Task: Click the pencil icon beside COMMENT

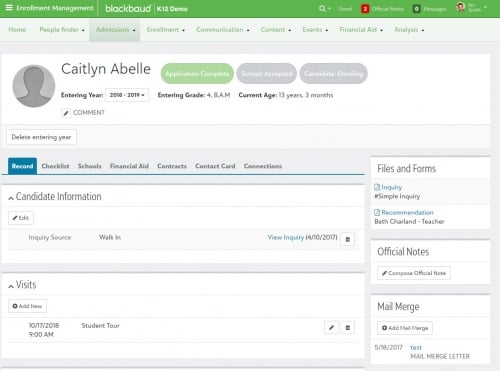Action: [x=66, y=113]
